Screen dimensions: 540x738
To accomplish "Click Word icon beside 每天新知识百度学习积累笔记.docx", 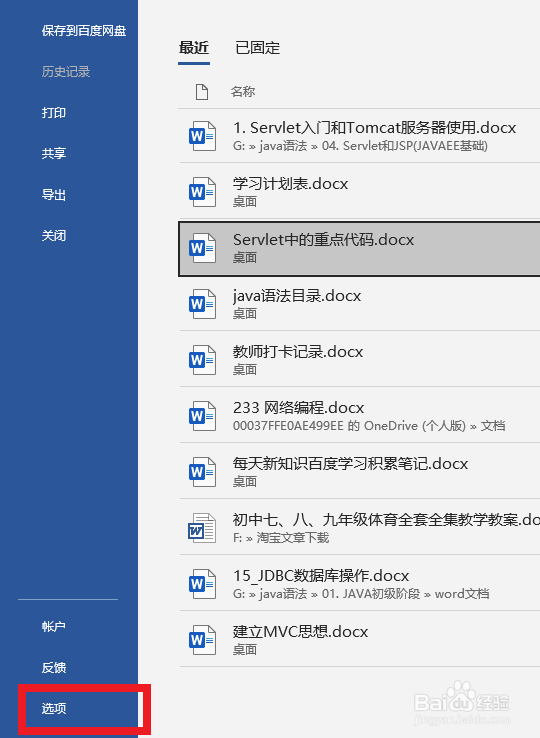I will (x=202, y=472).
